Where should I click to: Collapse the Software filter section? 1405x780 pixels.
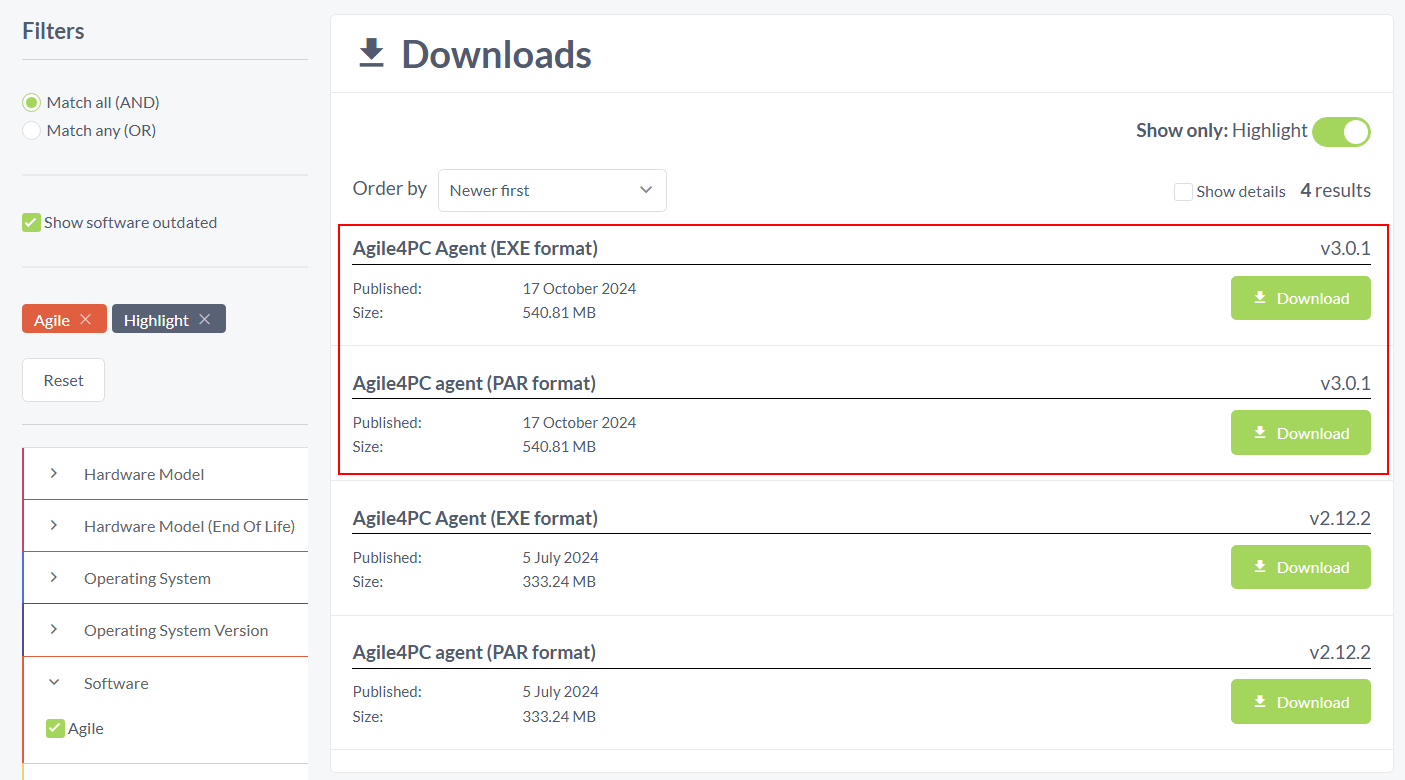click(x=166, y=683)
